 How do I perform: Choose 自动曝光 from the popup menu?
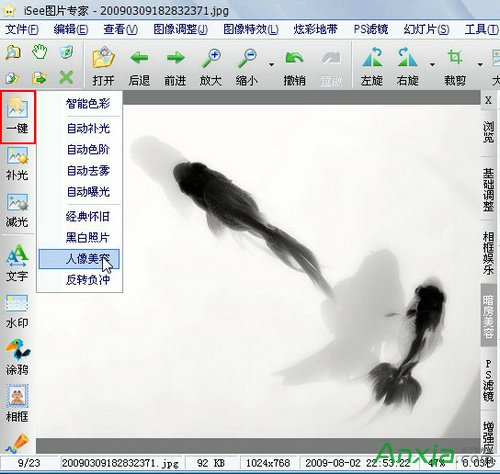pyautogui.click(x=79, y=192)
